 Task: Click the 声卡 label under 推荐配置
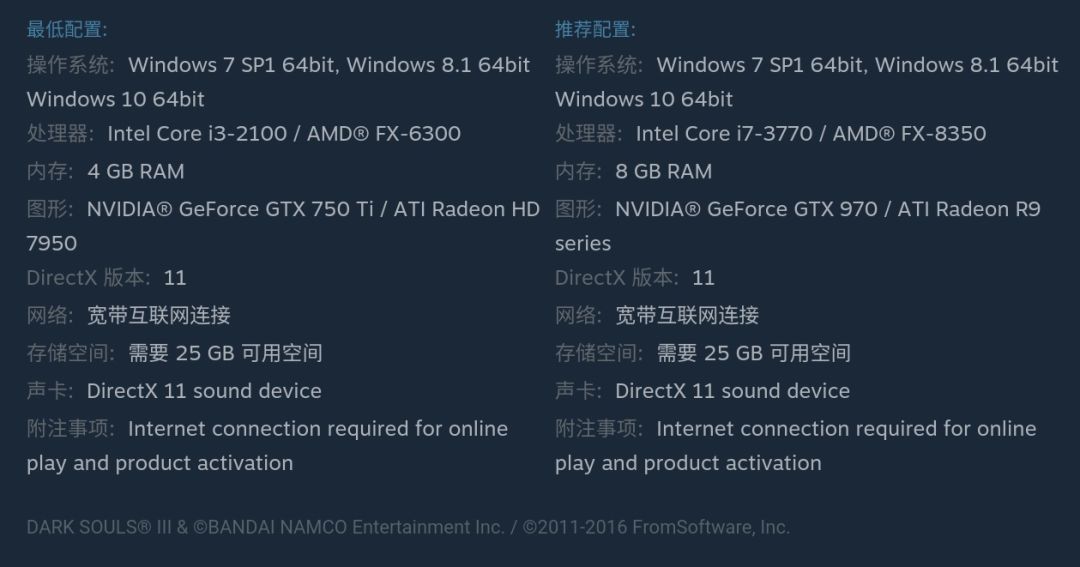[x=578, y=391]
